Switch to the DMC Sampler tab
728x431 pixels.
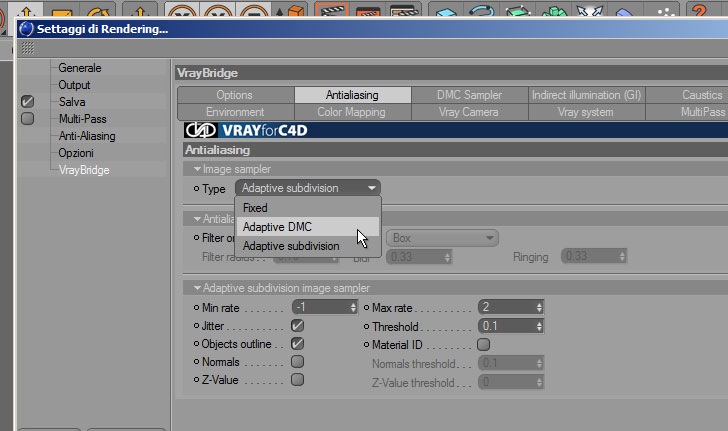pos(470,95)
